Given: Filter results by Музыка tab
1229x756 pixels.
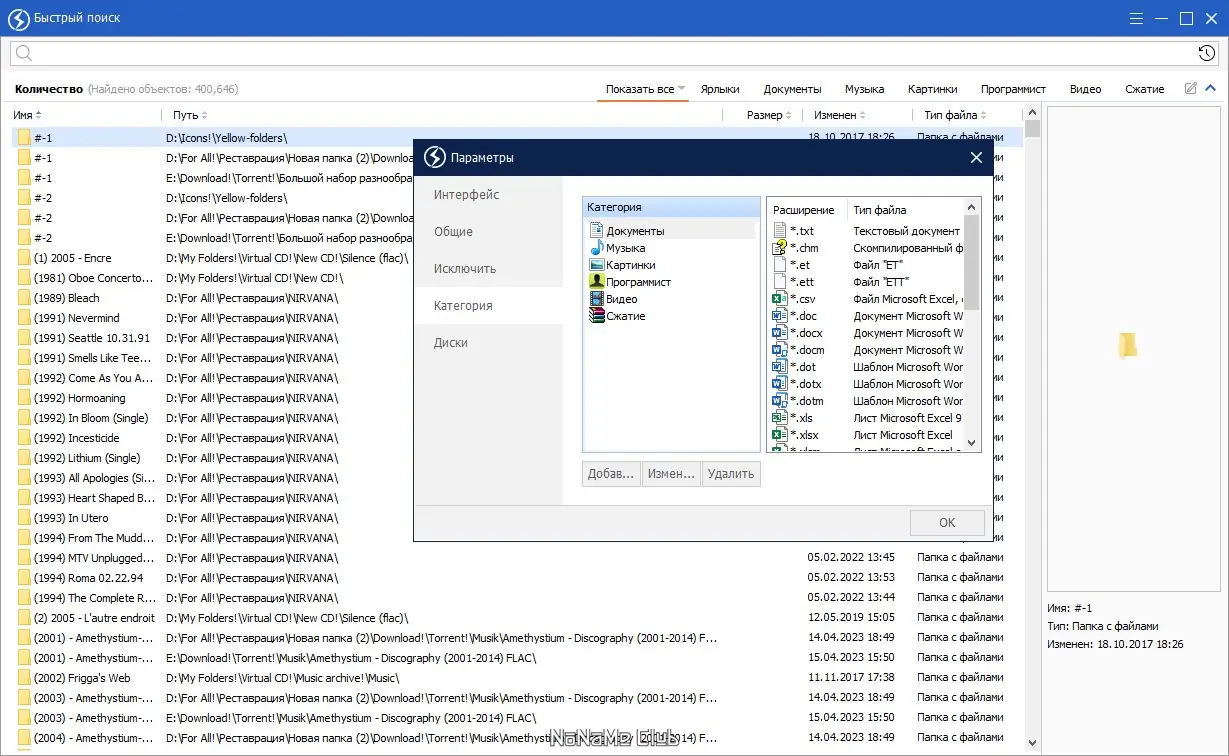Looking at the screenshot, I should coord(864,89).
